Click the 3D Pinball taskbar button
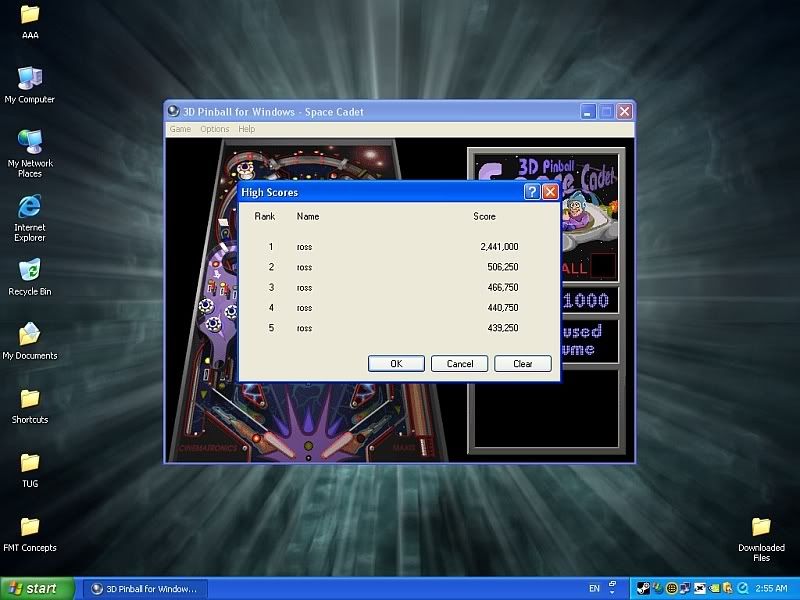Viewport: 800px width, 600px height. point(145,589)
